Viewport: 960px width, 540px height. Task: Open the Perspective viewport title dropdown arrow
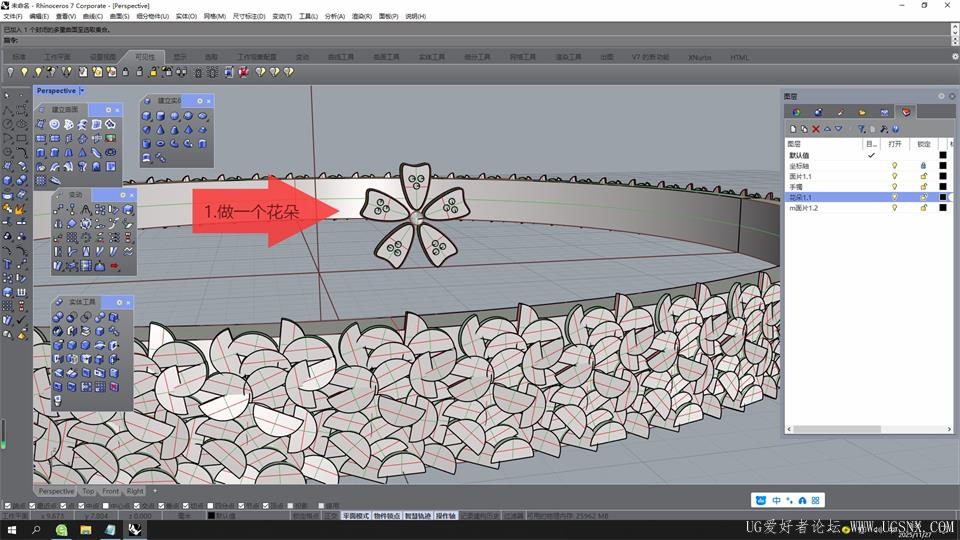(x=82, y=91)
